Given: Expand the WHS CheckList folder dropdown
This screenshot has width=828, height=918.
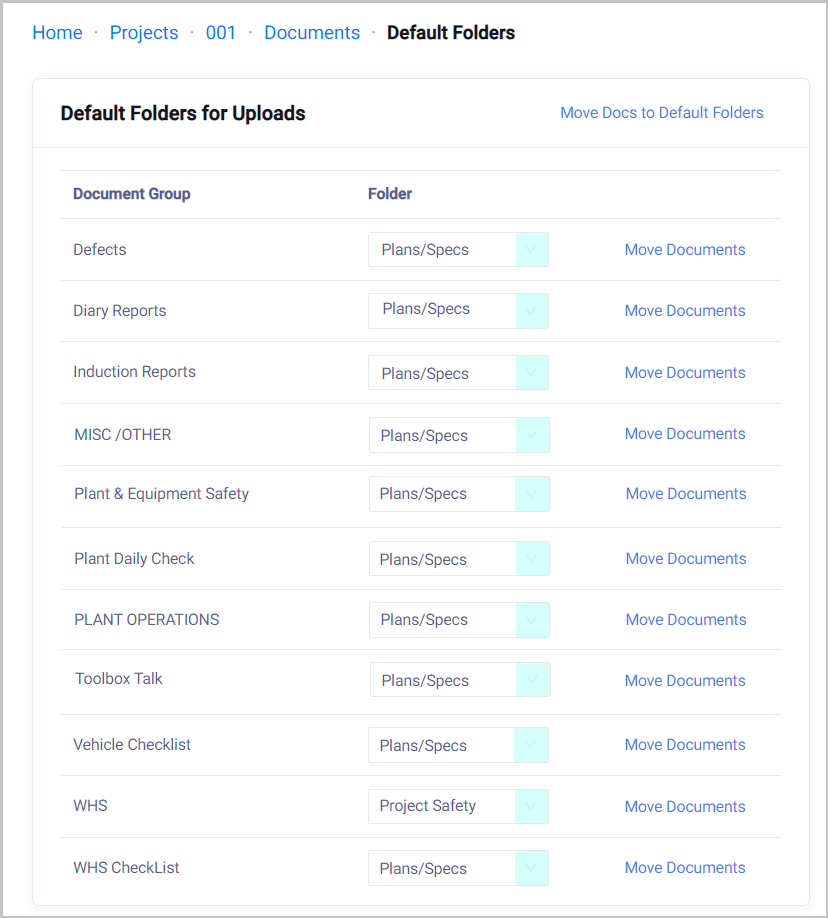Looking at the screenshot, I should [x=458, y=868].
